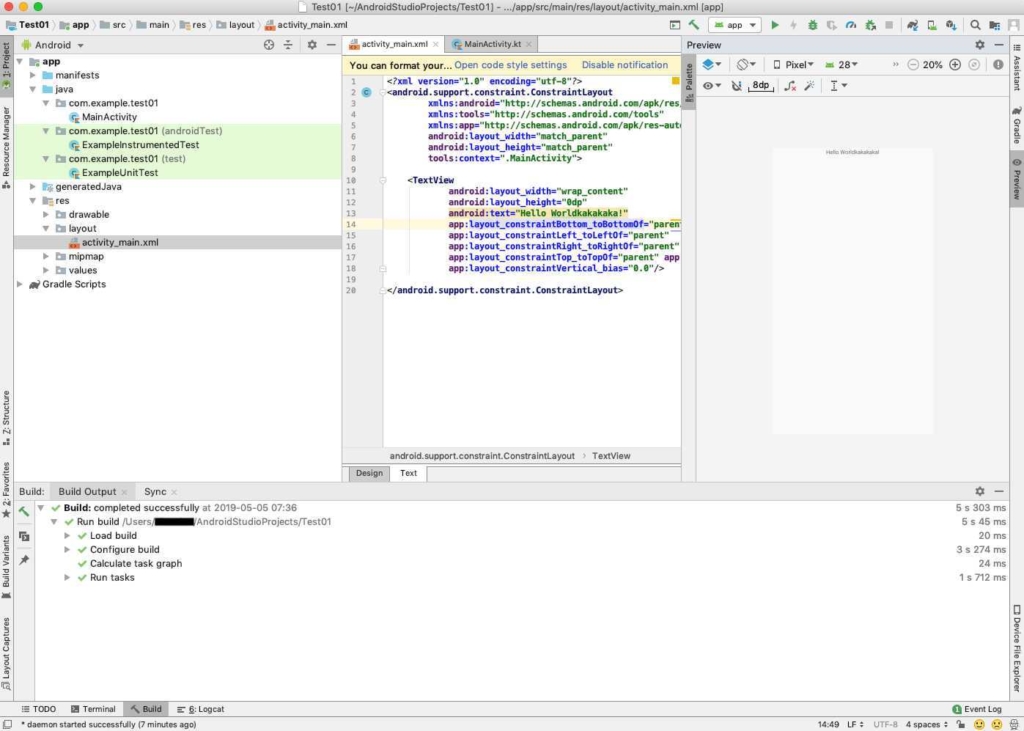The width and height of the screenshot is (1024, 731).
Task: Expand the Load build step
Action: point(67,536)
